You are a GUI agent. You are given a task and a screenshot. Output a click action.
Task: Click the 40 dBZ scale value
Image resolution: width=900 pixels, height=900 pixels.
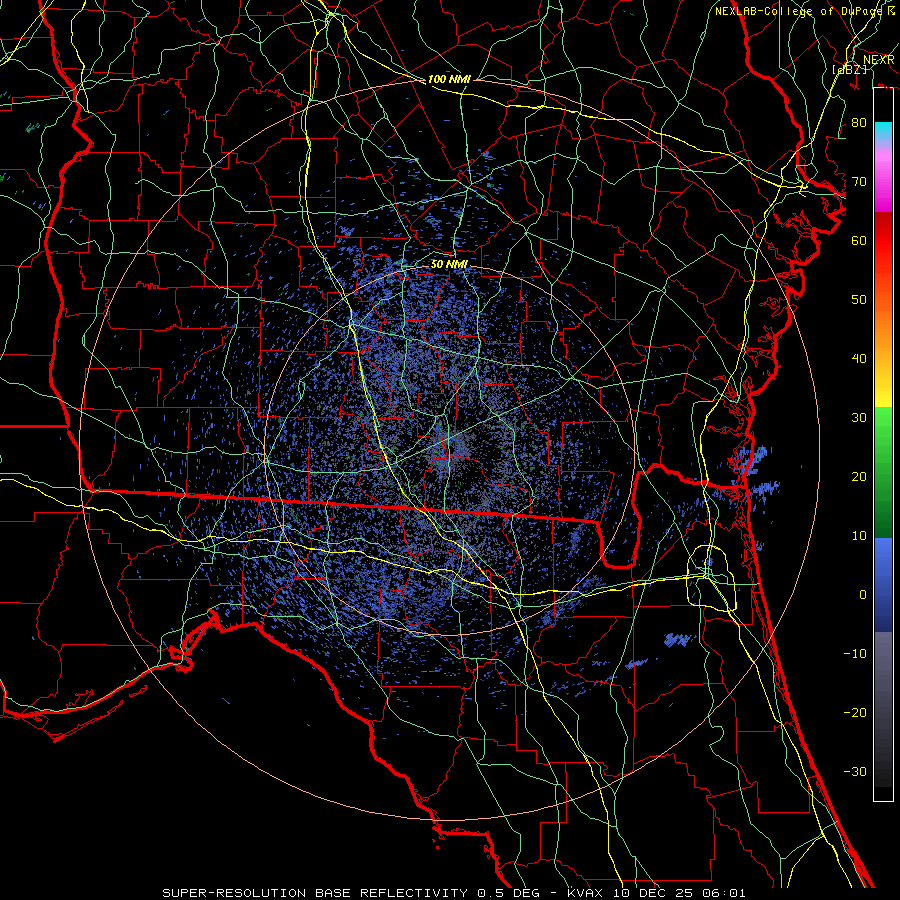coord(859,359)
